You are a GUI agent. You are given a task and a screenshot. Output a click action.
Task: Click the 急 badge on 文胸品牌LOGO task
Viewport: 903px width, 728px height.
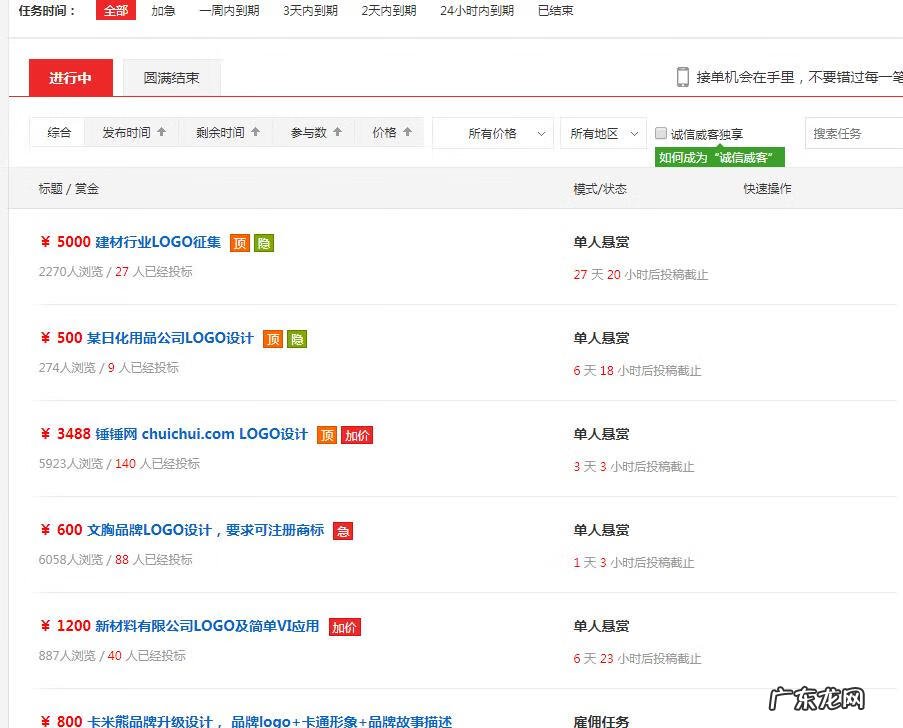[343, 531]
